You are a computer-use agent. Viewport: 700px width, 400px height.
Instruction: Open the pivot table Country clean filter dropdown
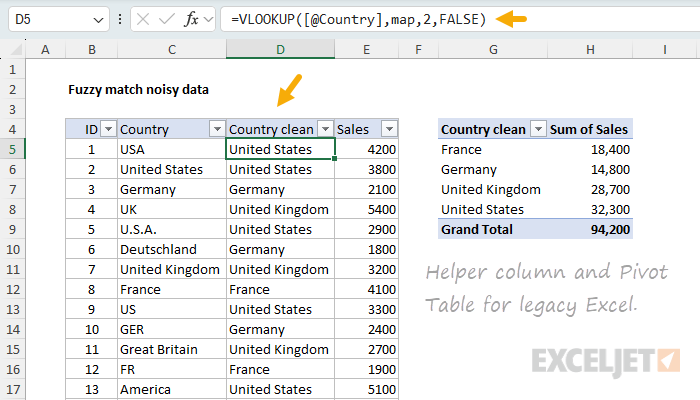pyautogui.click(x=538, y=129)
